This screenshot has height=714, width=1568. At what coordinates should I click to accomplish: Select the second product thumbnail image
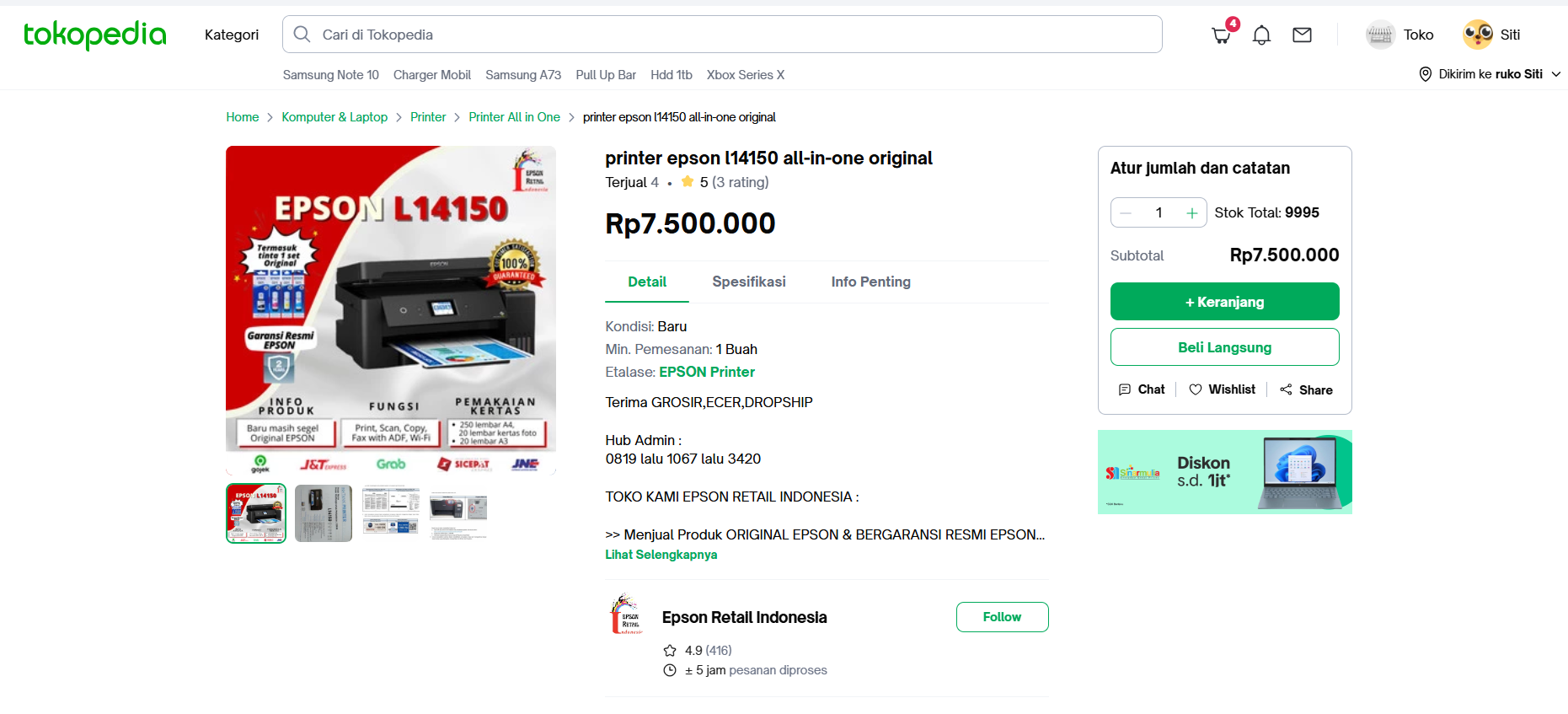coord(324,513)
